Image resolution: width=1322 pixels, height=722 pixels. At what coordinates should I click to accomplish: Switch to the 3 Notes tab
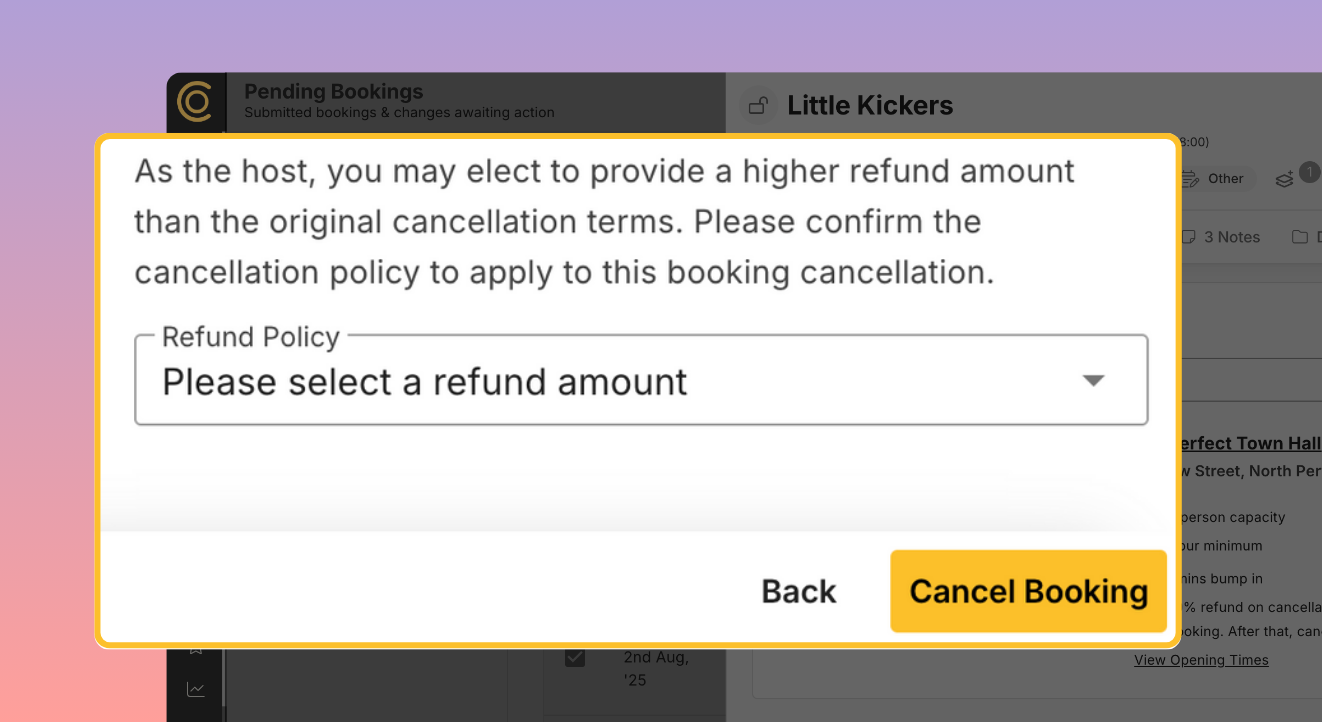pyautogui.click(x=1220, y=237)
